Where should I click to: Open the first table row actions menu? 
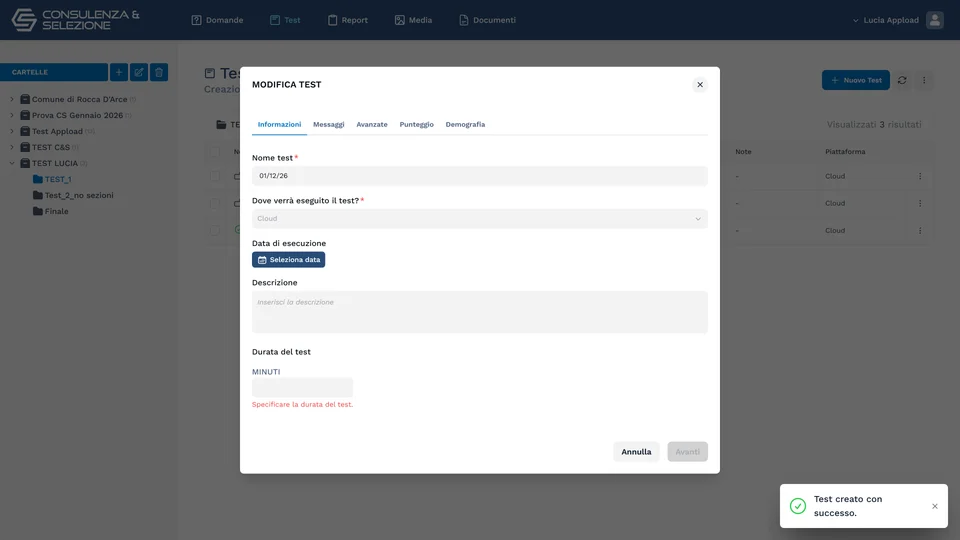(920, 176)
